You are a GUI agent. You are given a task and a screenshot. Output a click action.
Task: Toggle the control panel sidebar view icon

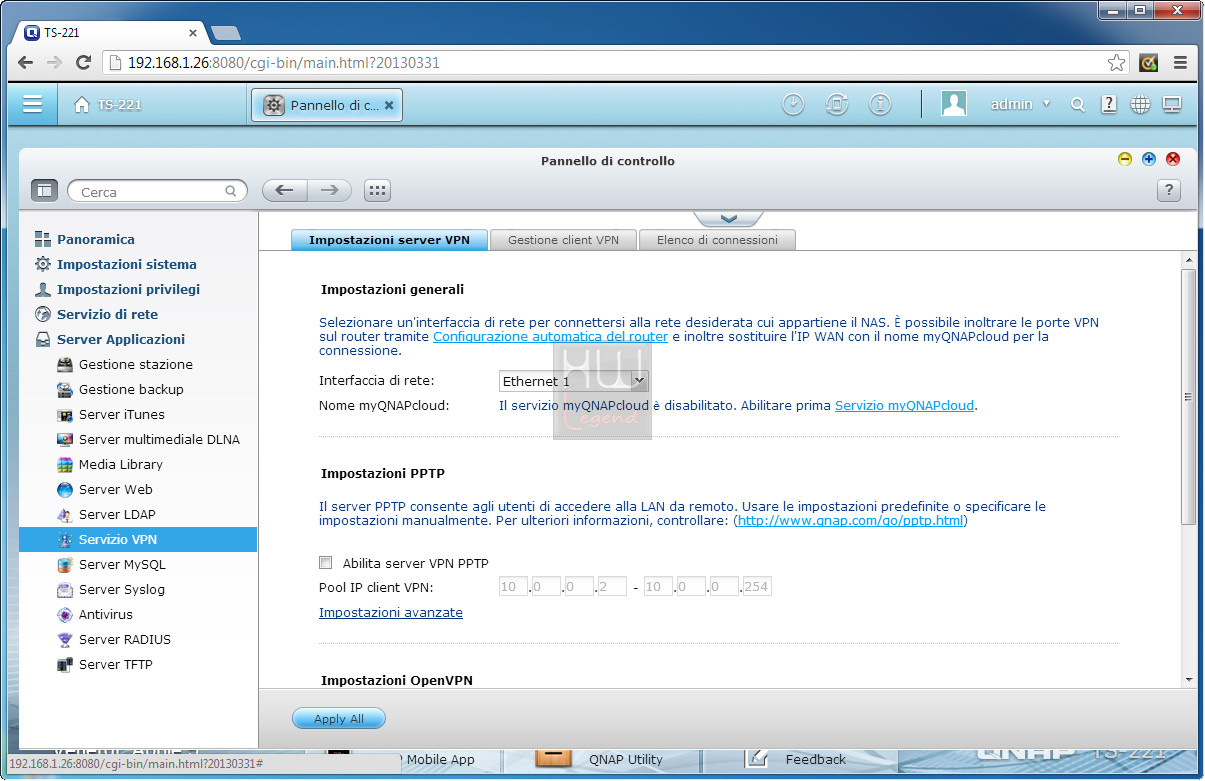coord(44,190)
